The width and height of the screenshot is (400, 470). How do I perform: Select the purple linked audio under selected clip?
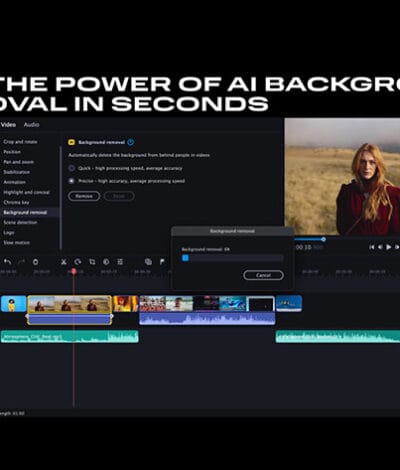coord(69,319)
